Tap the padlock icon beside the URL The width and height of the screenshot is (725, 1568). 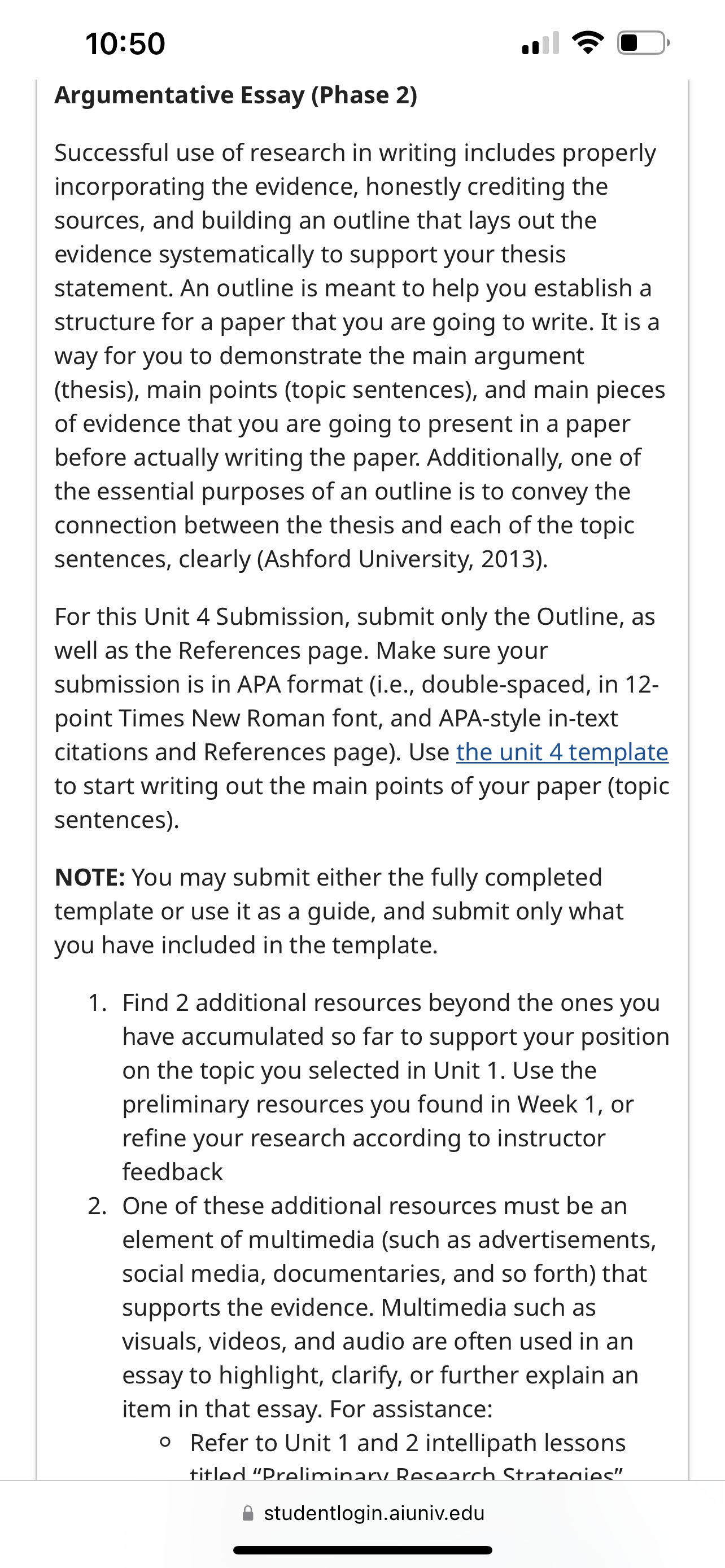248,1513
